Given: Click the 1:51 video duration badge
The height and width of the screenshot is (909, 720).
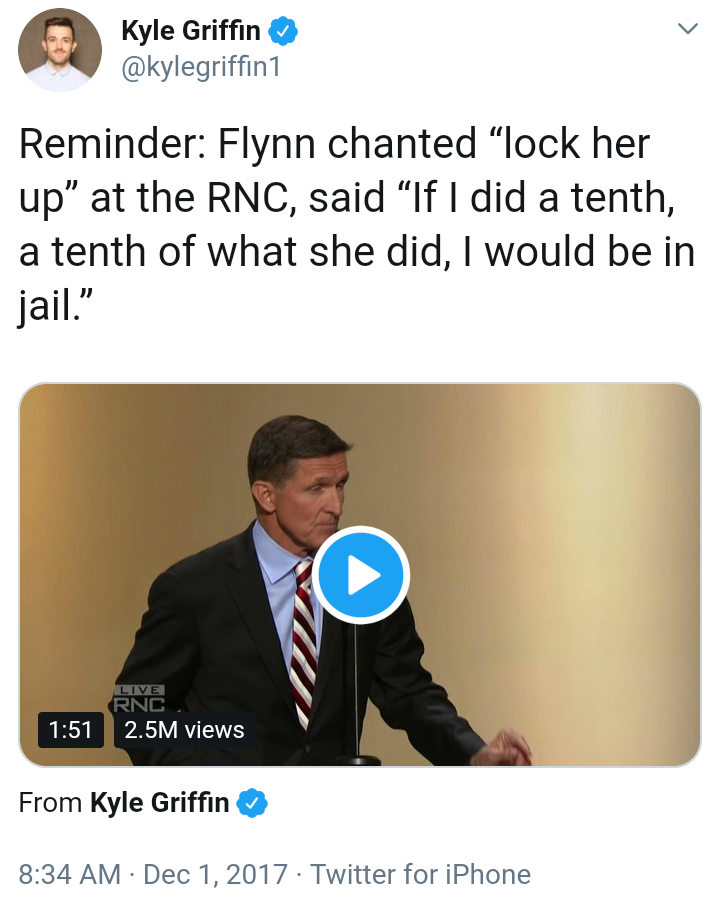Looking at the screenshot, I should [71, 730].
